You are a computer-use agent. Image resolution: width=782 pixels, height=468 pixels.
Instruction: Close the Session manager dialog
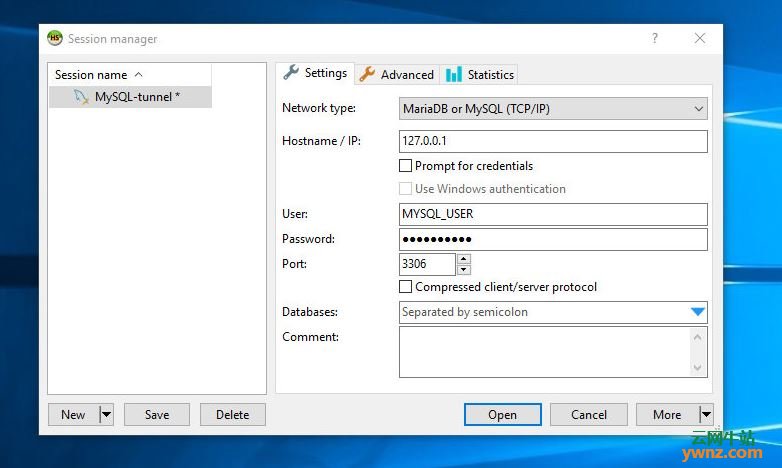coord(700,38)
